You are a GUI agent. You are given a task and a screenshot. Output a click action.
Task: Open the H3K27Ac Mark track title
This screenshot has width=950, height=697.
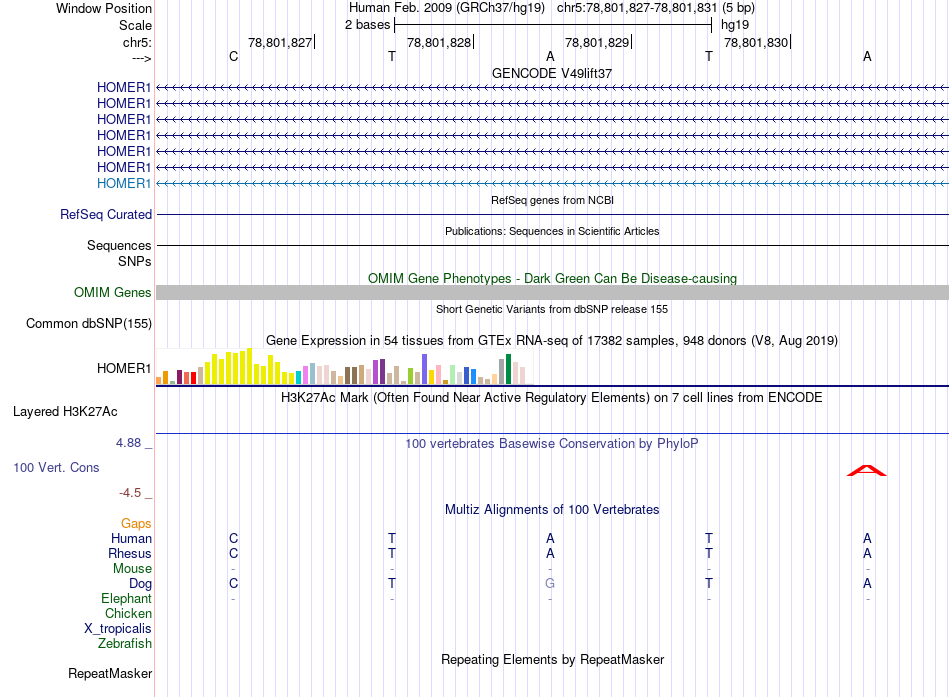pos(552,398)
